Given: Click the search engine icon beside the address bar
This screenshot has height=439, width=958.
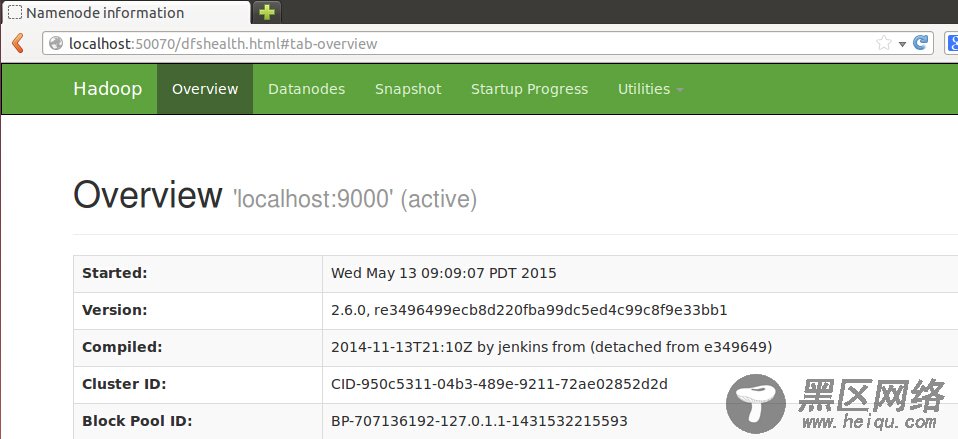Looking at the screenshot, I should 952,43.
